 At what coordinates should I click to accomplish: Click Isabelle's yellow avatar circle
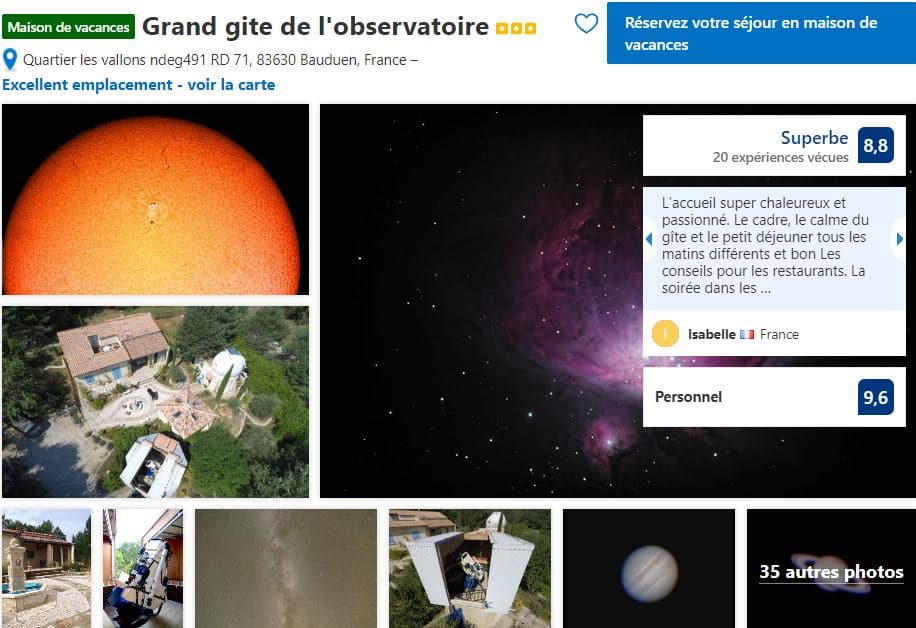point(665,334)
